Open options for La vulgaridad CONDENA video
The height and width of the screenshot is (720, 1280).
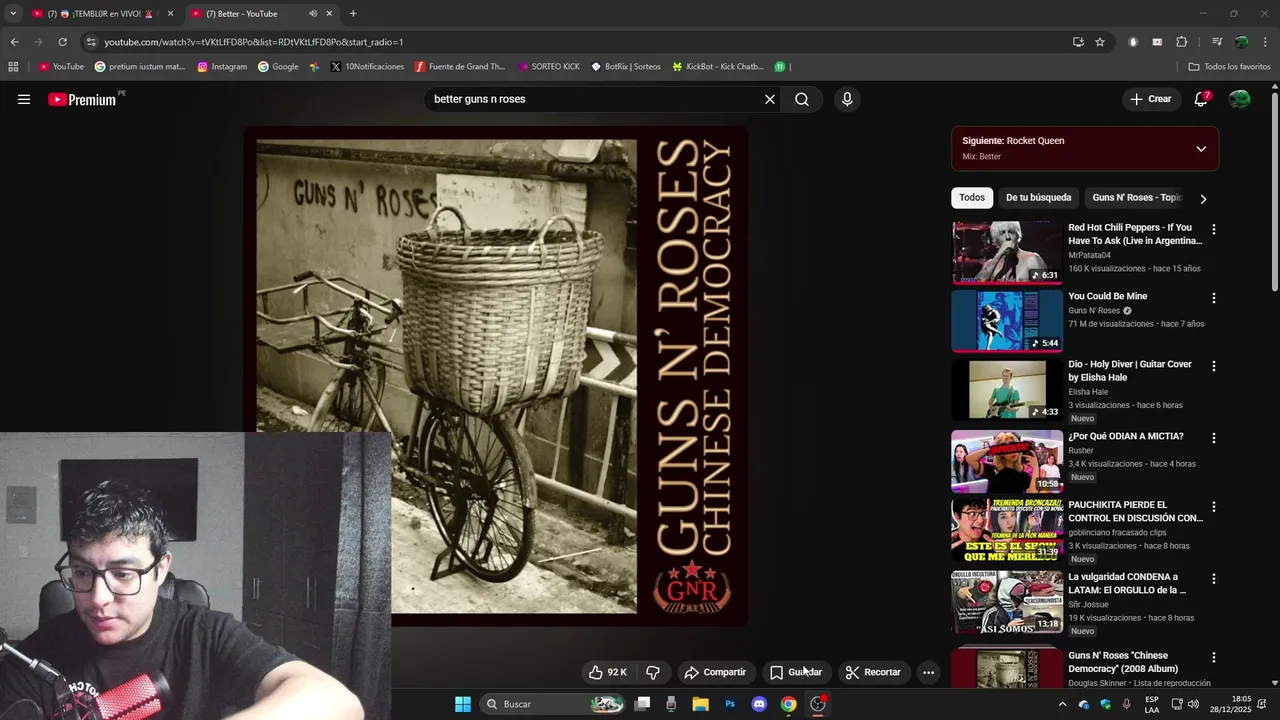pos(1214,578)
